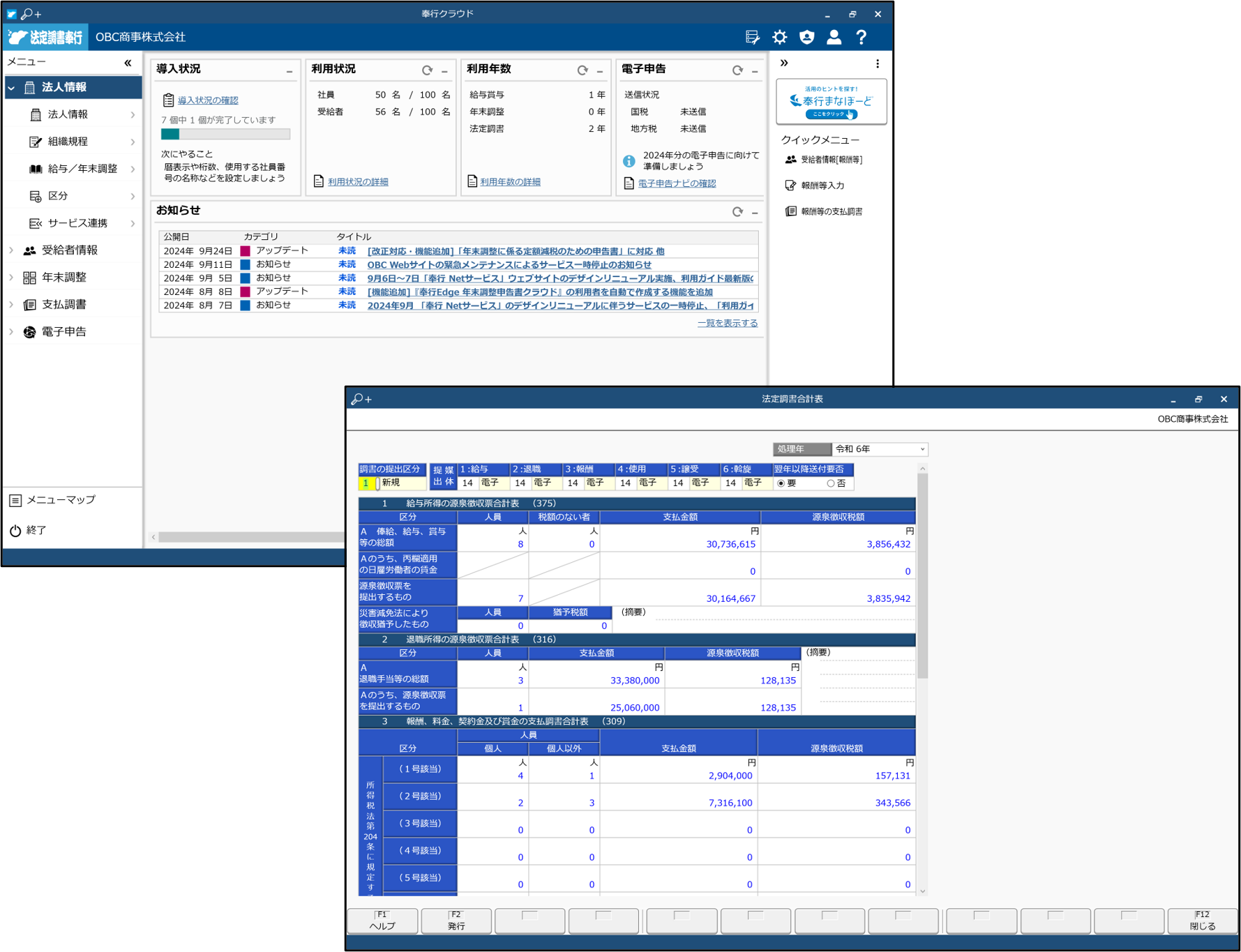Viewport: 1241px width, 952px height.
Task: Click the 調書の提出区分 input field
Action: [366, 483]
